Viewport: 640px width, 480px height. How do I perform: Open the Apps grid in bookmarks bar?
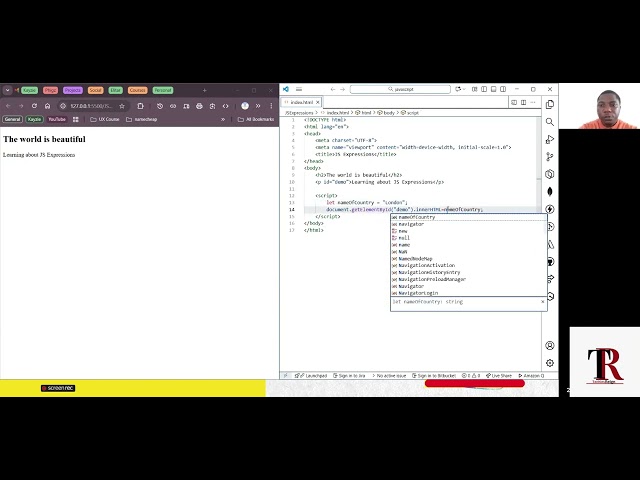[x=76, y=120]
